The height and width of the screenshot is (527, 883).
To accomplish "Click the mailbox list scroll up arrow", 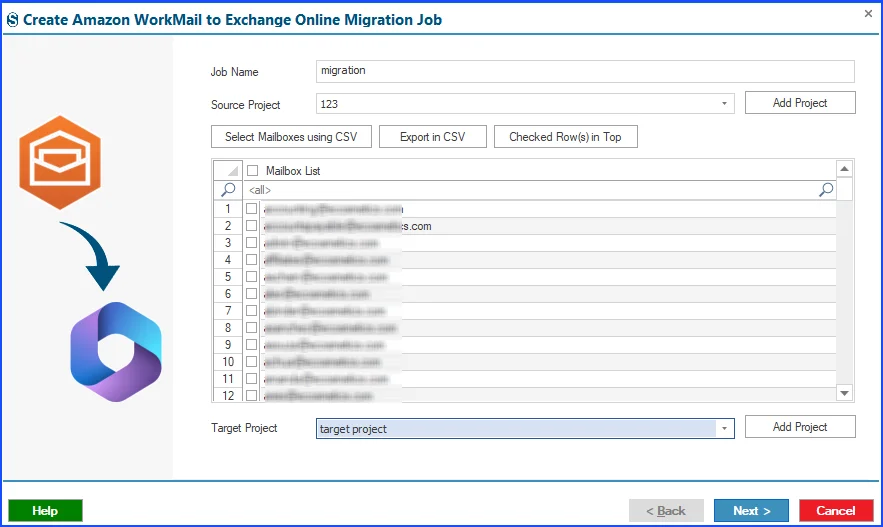I will pos(844,168).
